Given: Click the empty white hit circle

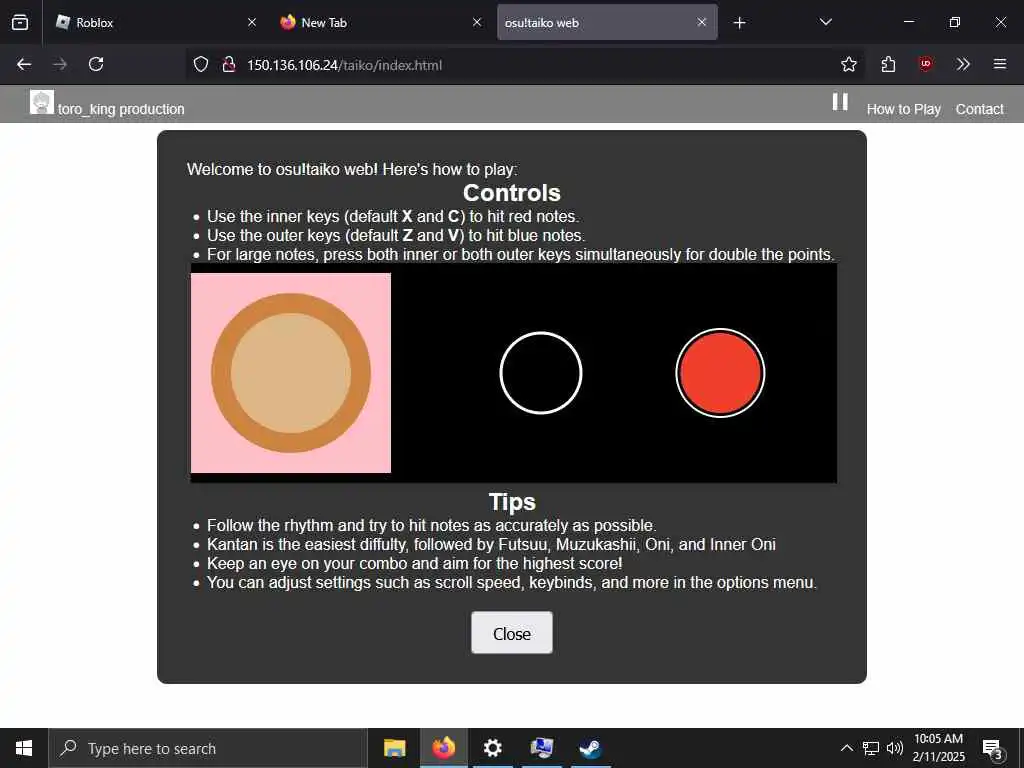Looking at the screenshot, I should click(x=541, y=373).
